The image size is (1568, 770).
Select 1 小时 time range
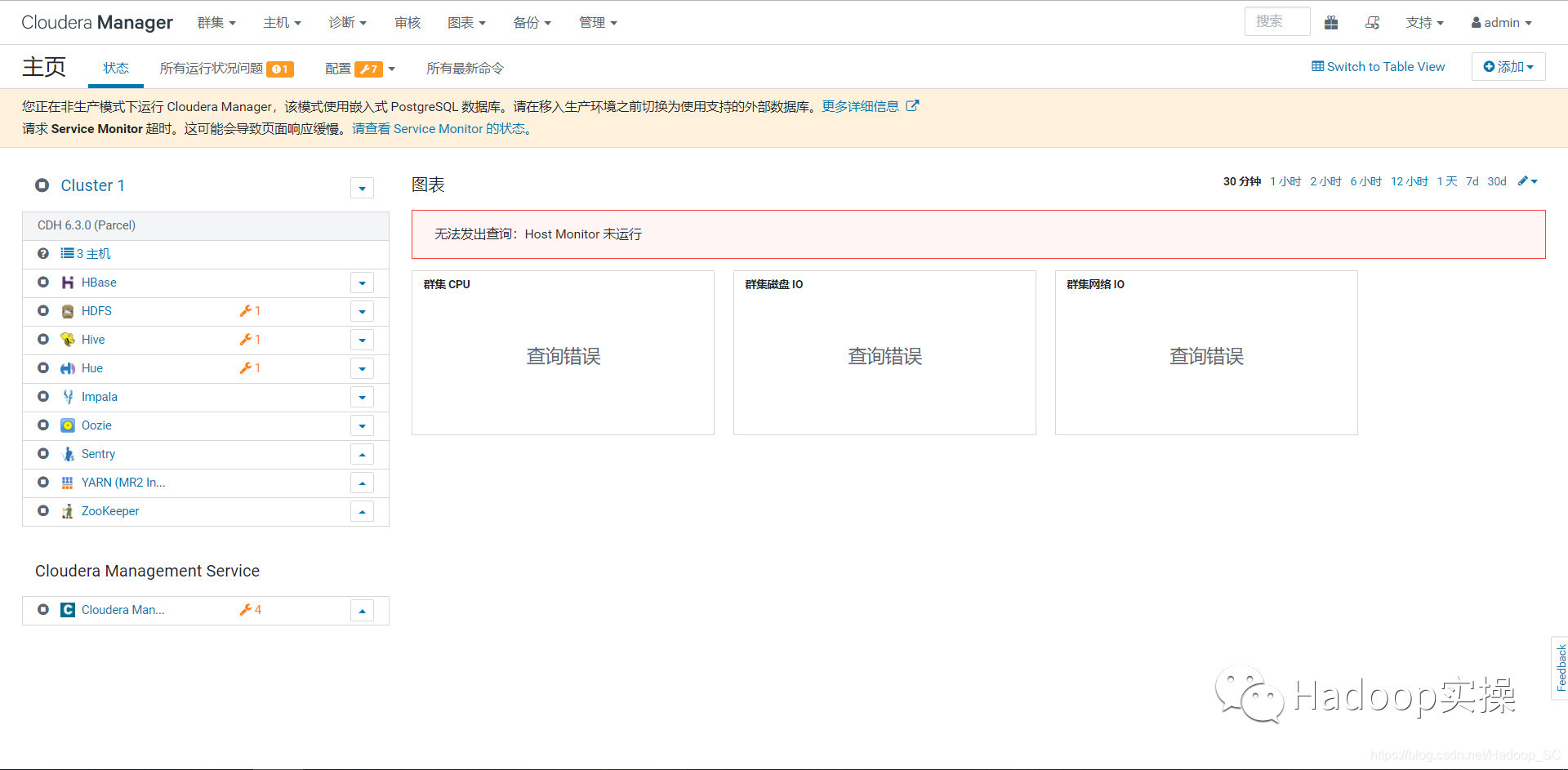1285,181
